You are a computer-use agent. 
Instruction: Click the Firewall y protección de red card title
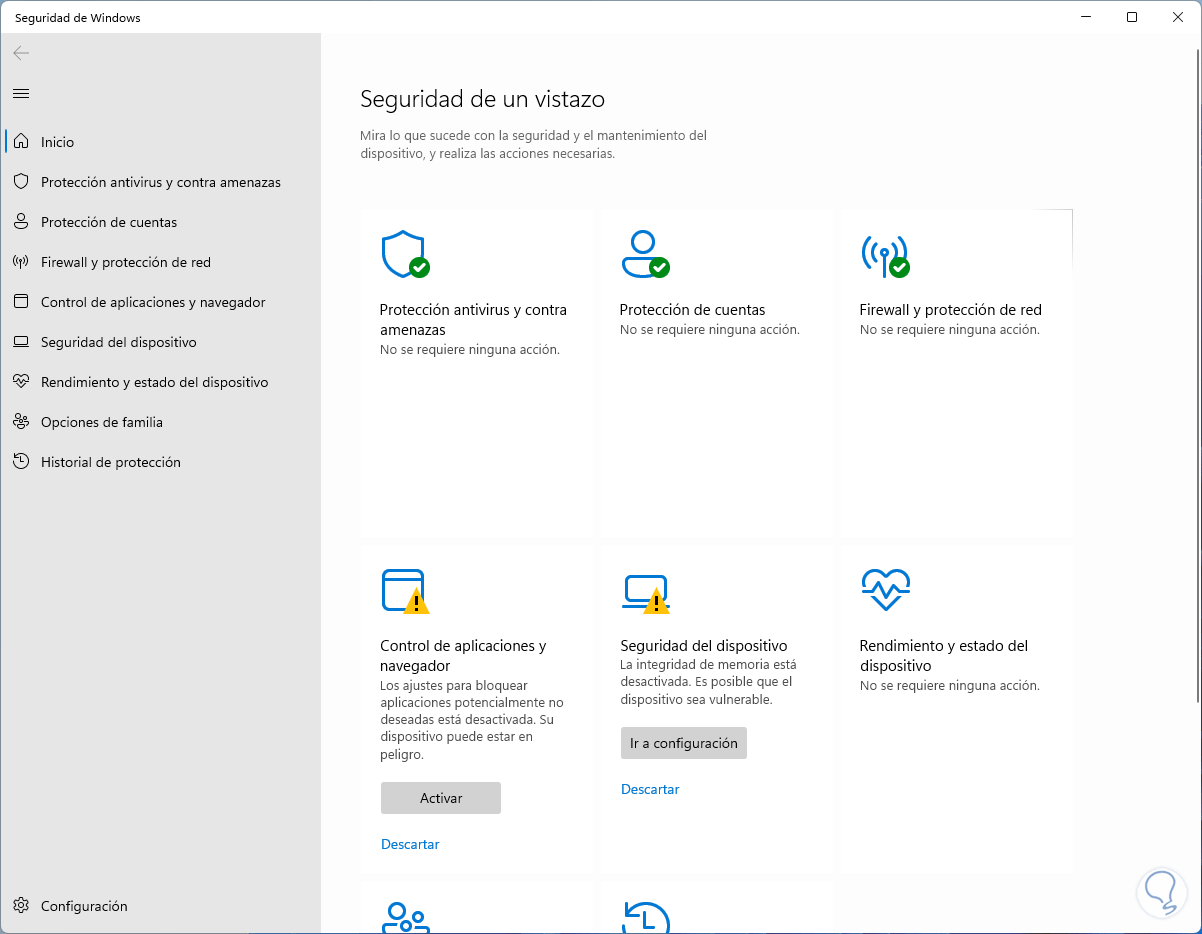click(x=951, y=310)
